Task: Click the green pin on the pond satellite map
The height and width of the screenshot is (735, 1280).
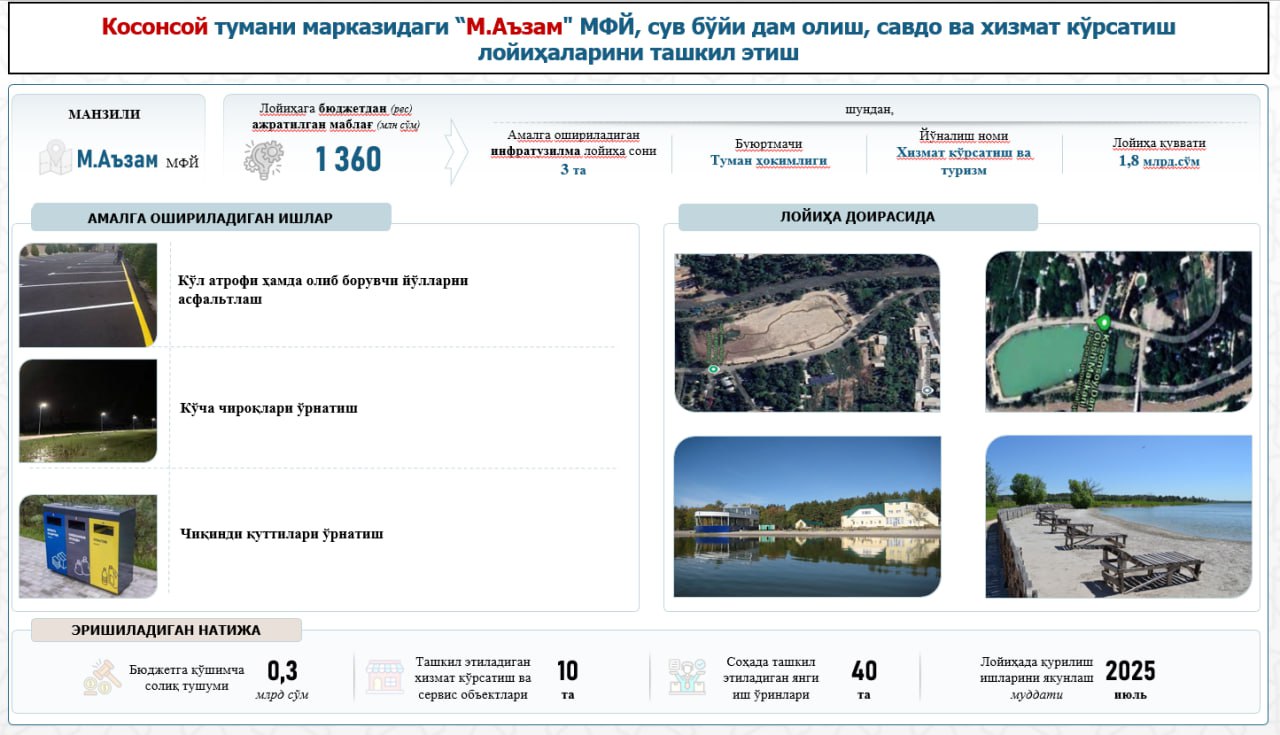Action: coord(1103,323)
